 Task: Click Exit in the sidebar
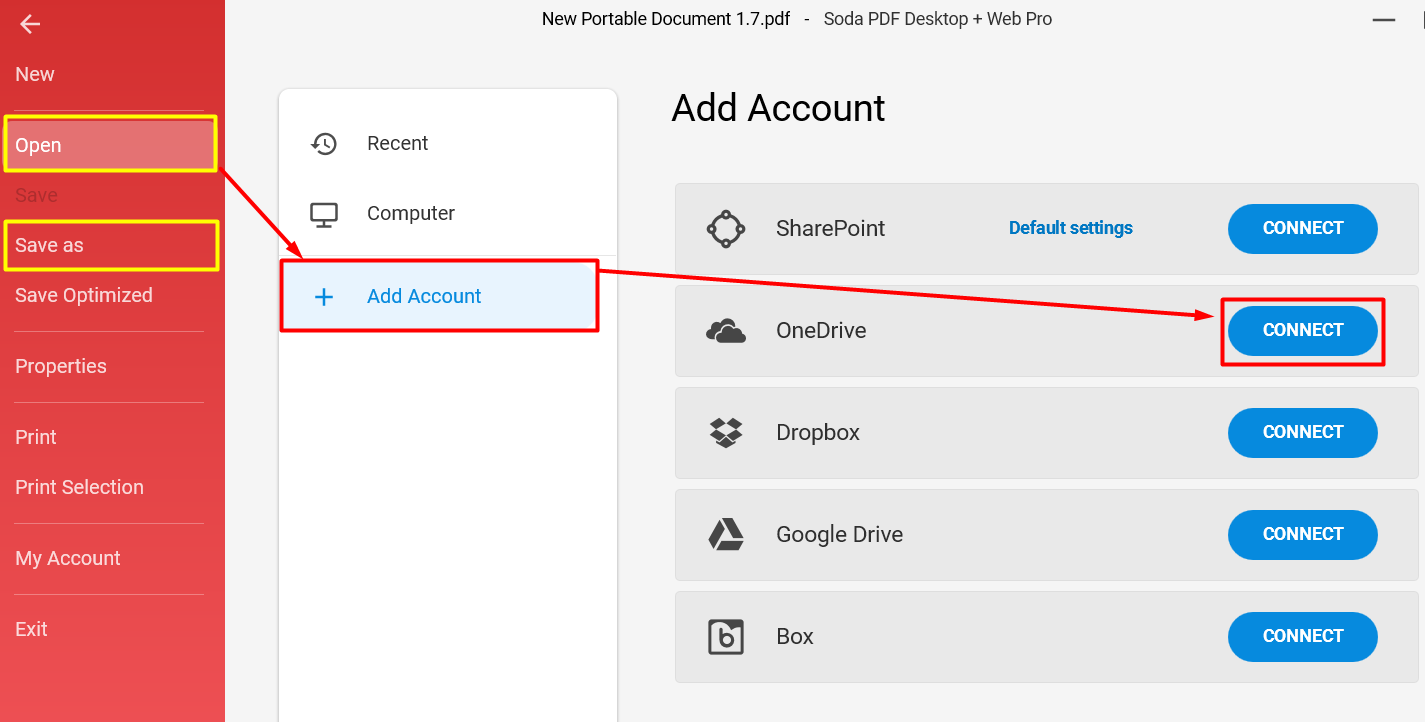tap(31, 629)
